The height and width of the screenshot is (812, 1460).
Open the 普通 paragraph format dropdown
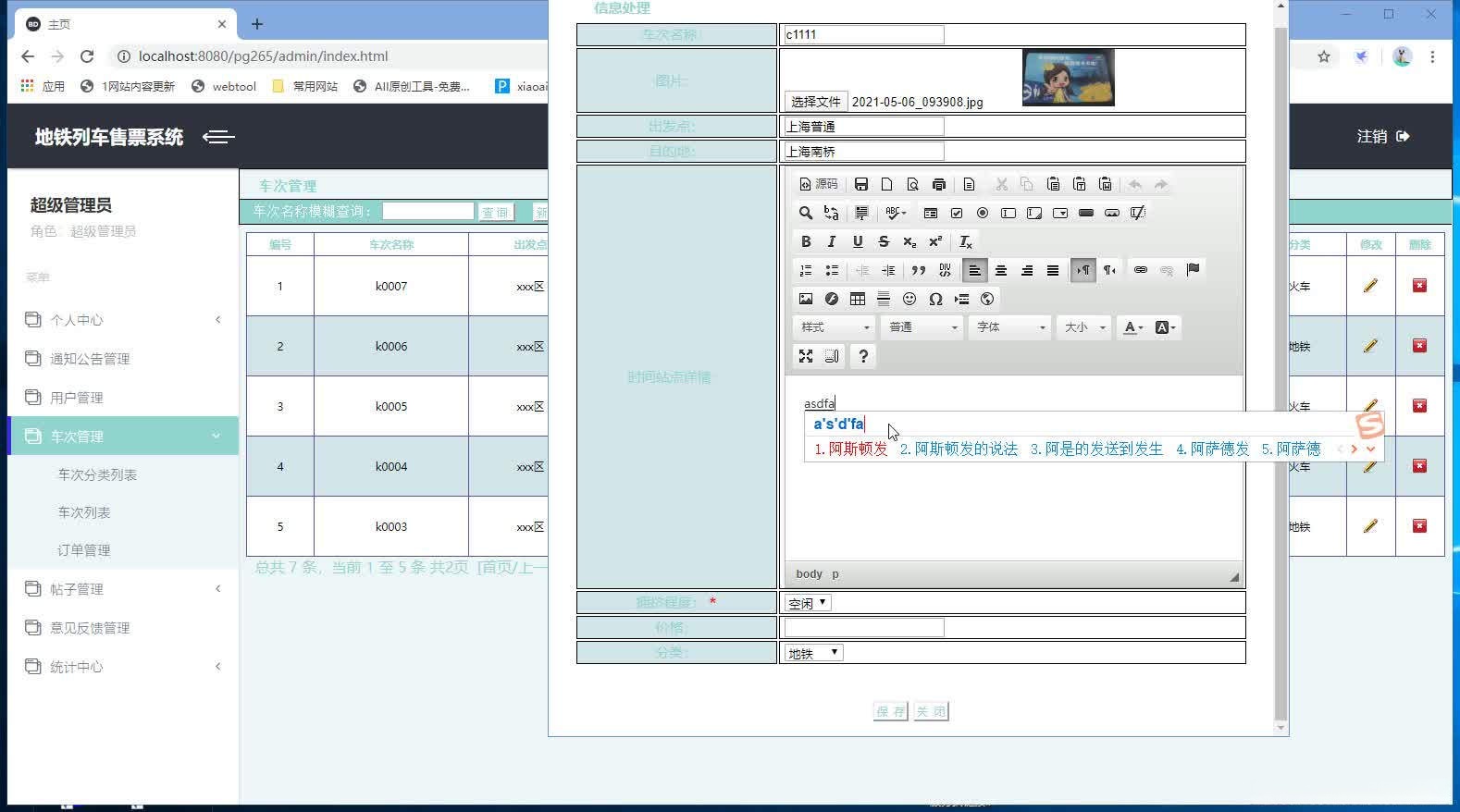[x=922, y=327]
